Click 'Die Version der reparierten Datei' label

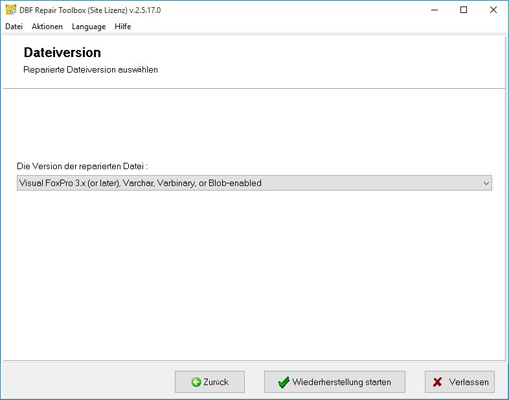[82, 166]
